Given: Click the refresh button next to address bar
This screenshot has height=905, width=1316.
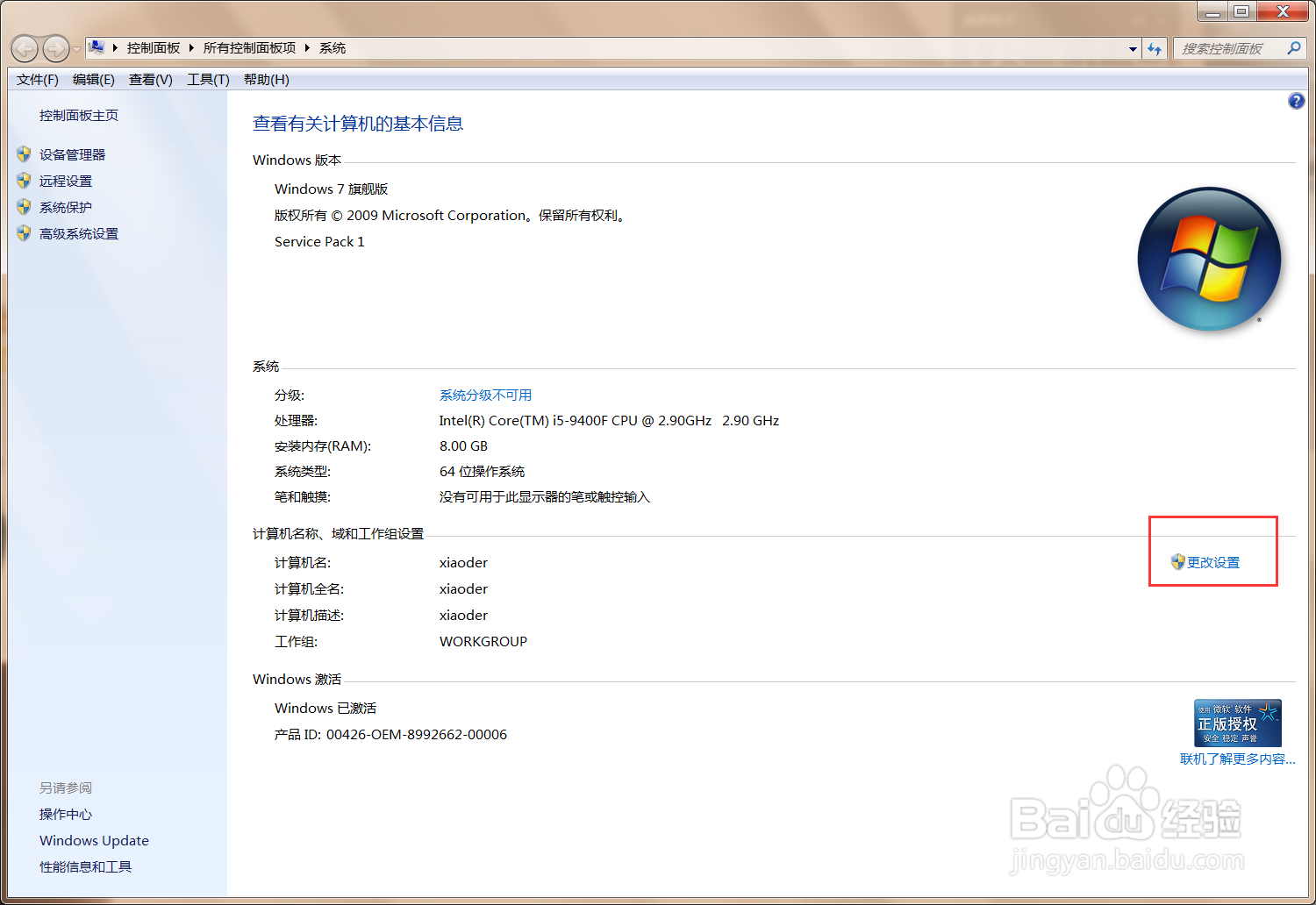Looking at the screenshot, I should point(1155,49).
